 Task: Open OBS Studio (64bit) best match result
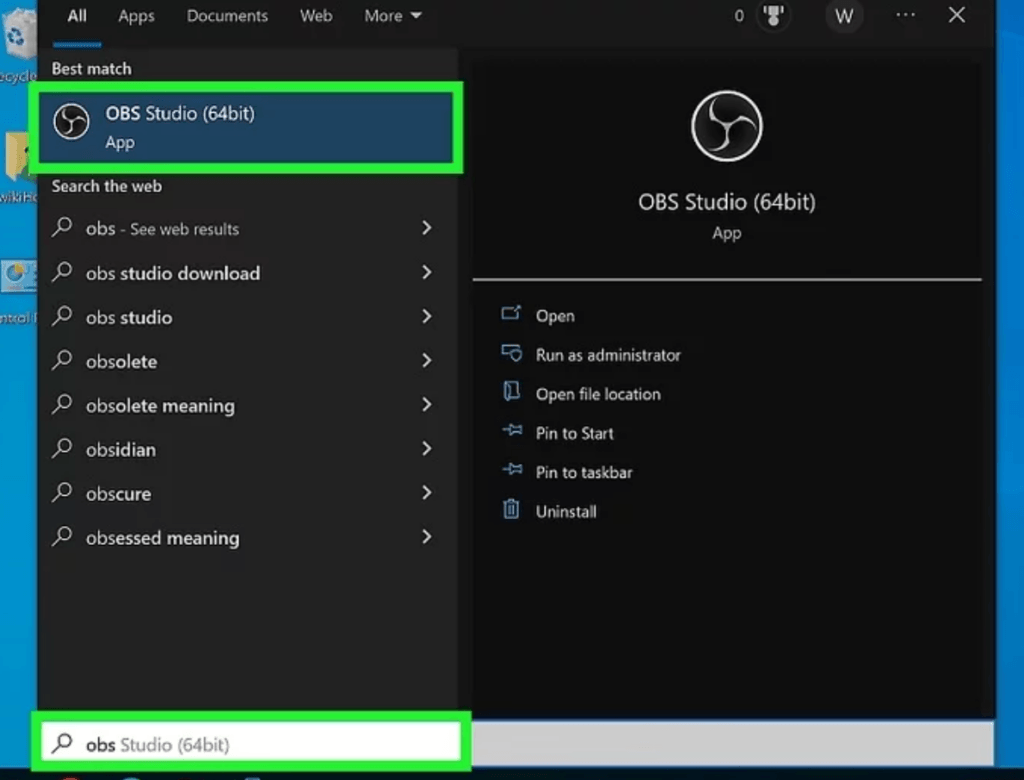(x=246, y=127)
